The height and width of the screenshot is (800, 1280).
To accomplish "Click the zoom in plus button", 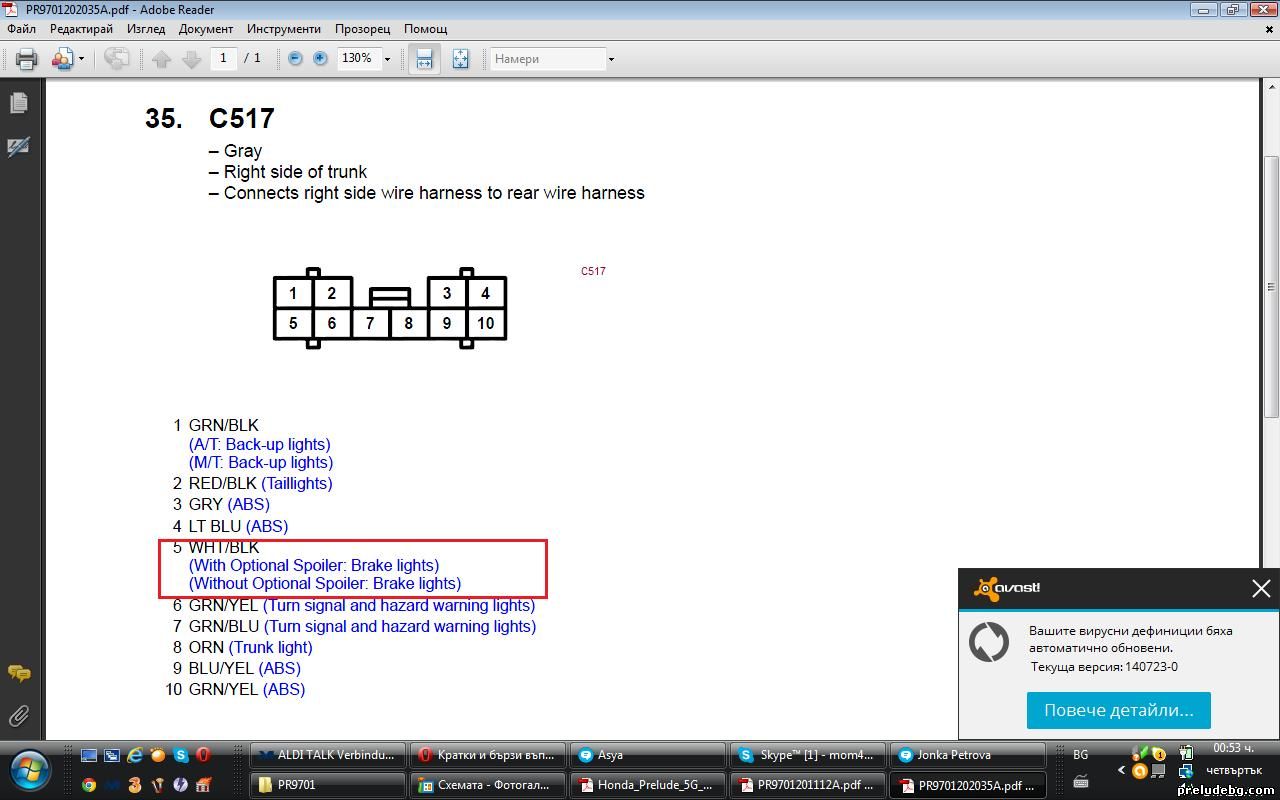I will [320, 59].
